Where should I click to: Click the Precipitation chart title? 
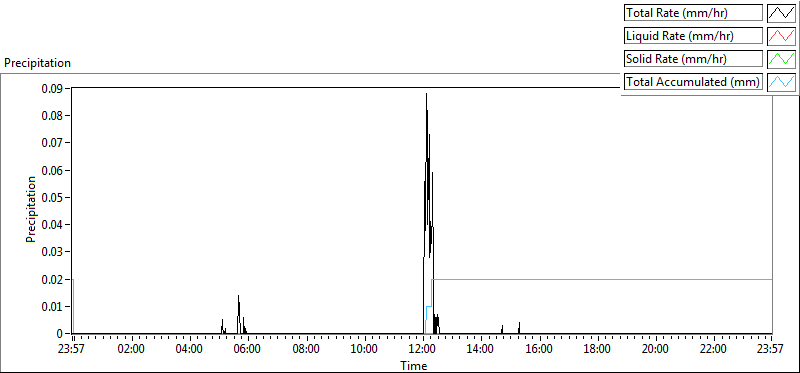click(37, 63)
